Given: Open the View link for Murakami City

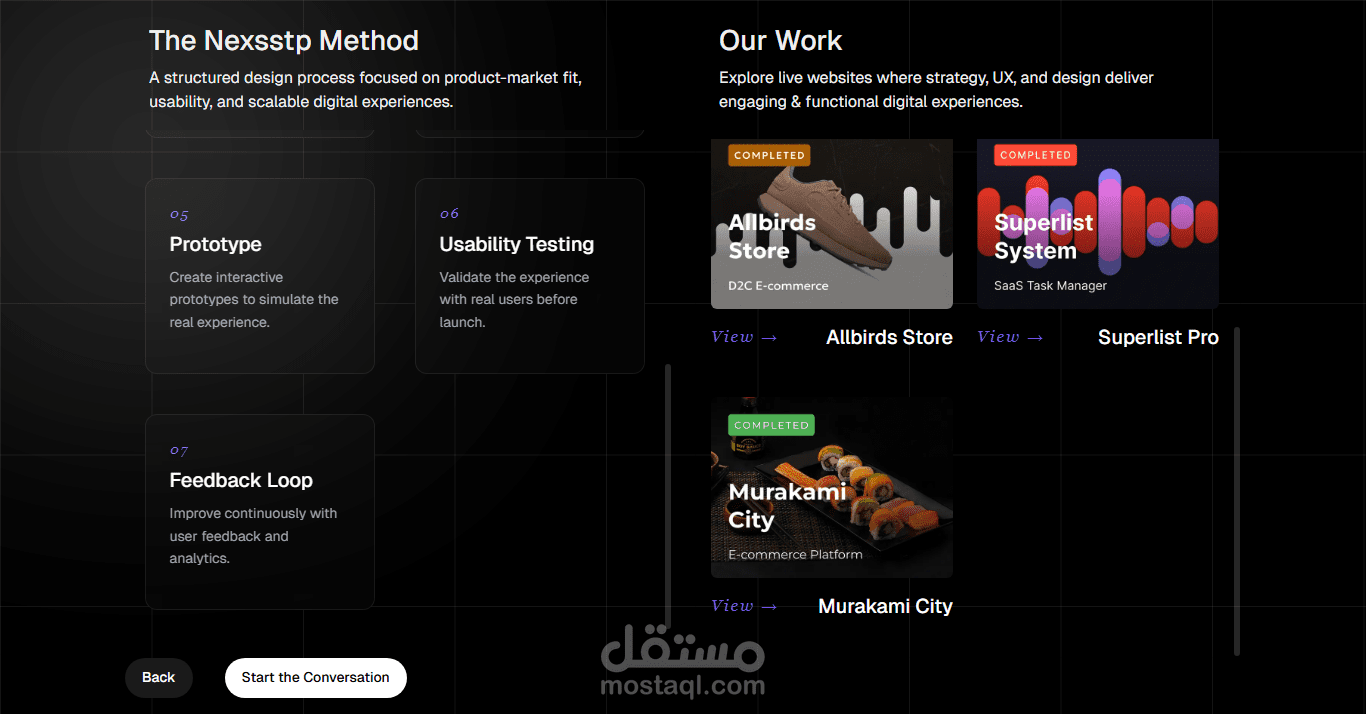Looking at the screenshot, I should (x=744, y=606).
